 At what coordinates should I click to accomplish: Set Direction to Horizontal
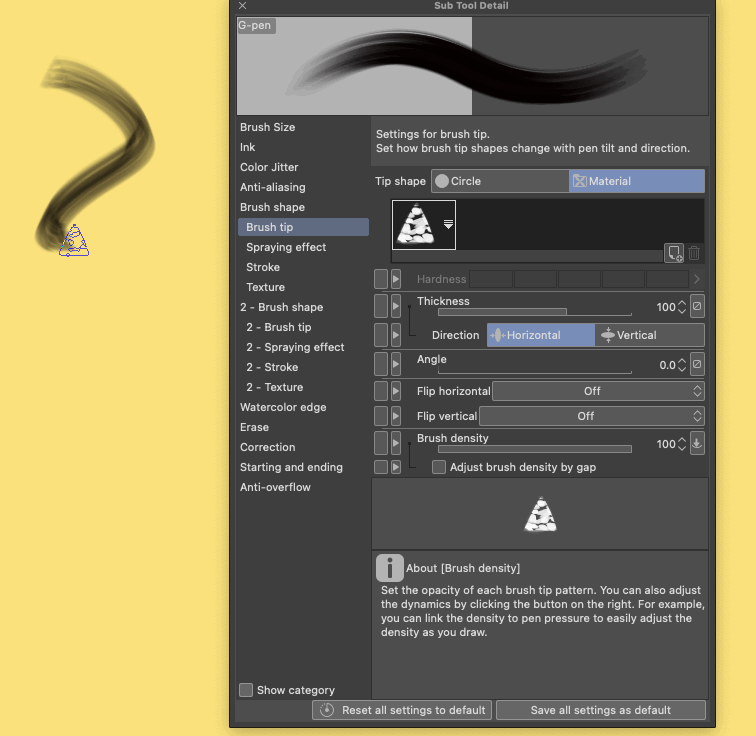pos(540,335)
